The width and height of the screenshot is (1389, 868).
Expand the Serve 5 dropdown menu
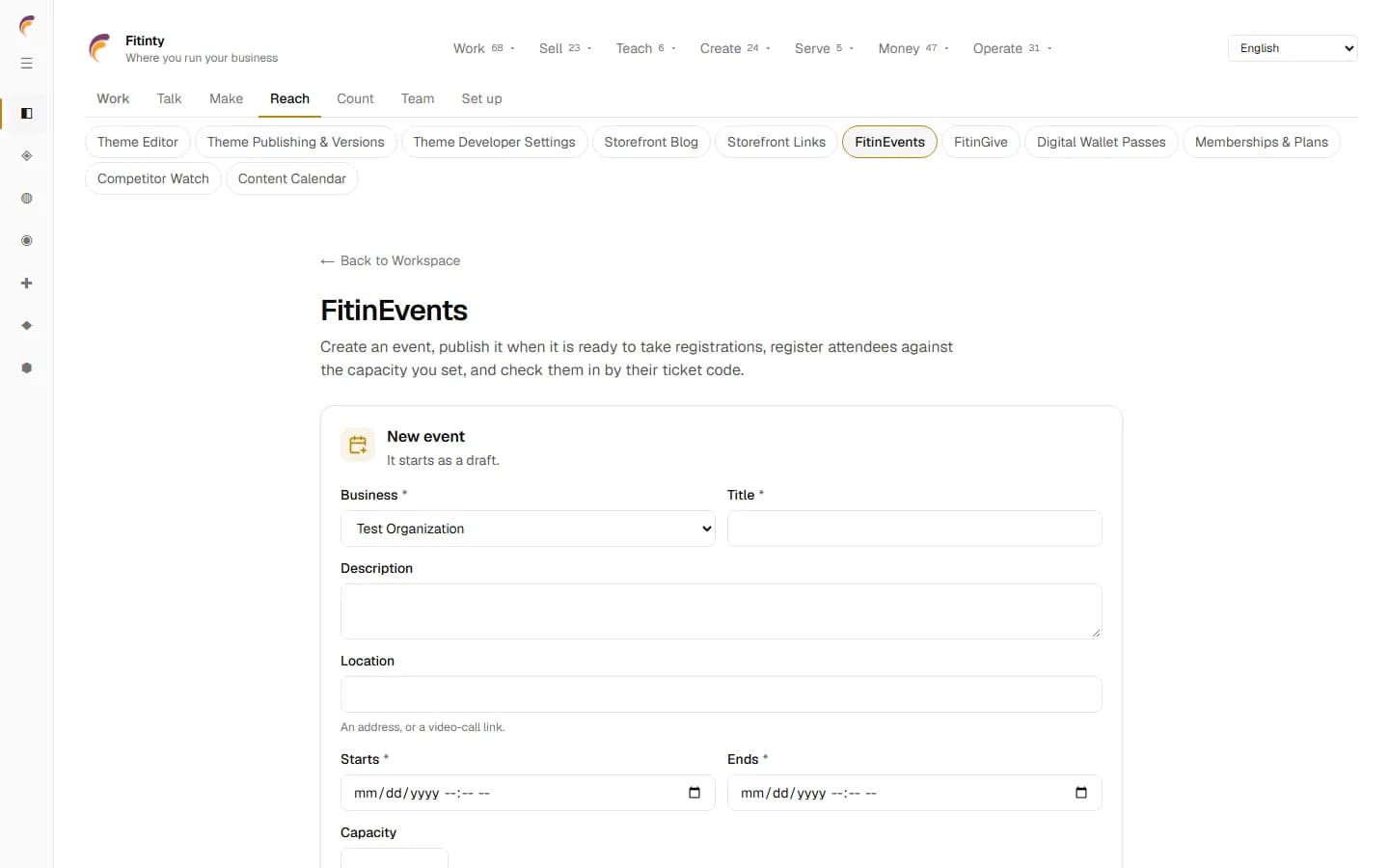tap(824, 48)
